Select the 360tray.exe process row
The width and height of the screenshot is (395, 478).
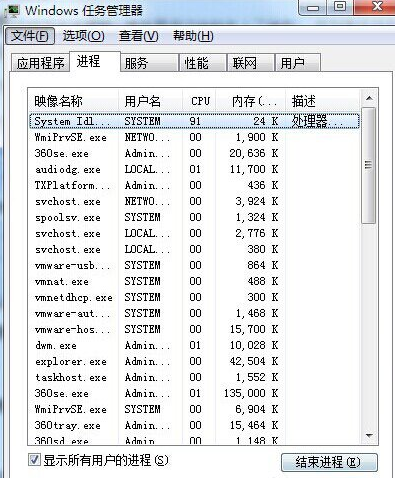[x=194, y=425]
